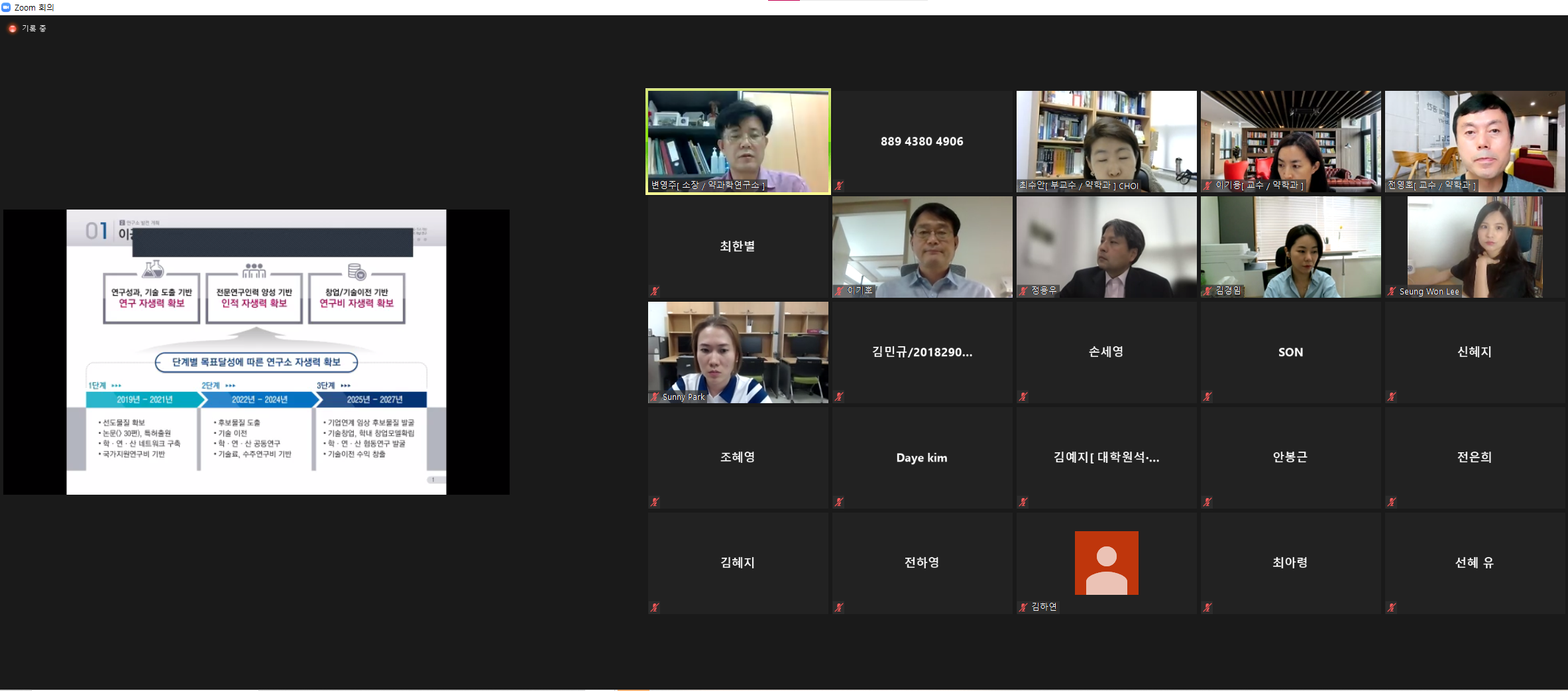Image resolution: width=1568 pixels, height=691 pixels.
Task: Click muted mic icon on 선혜 유 tile
Action: (x=1392, y=607)
